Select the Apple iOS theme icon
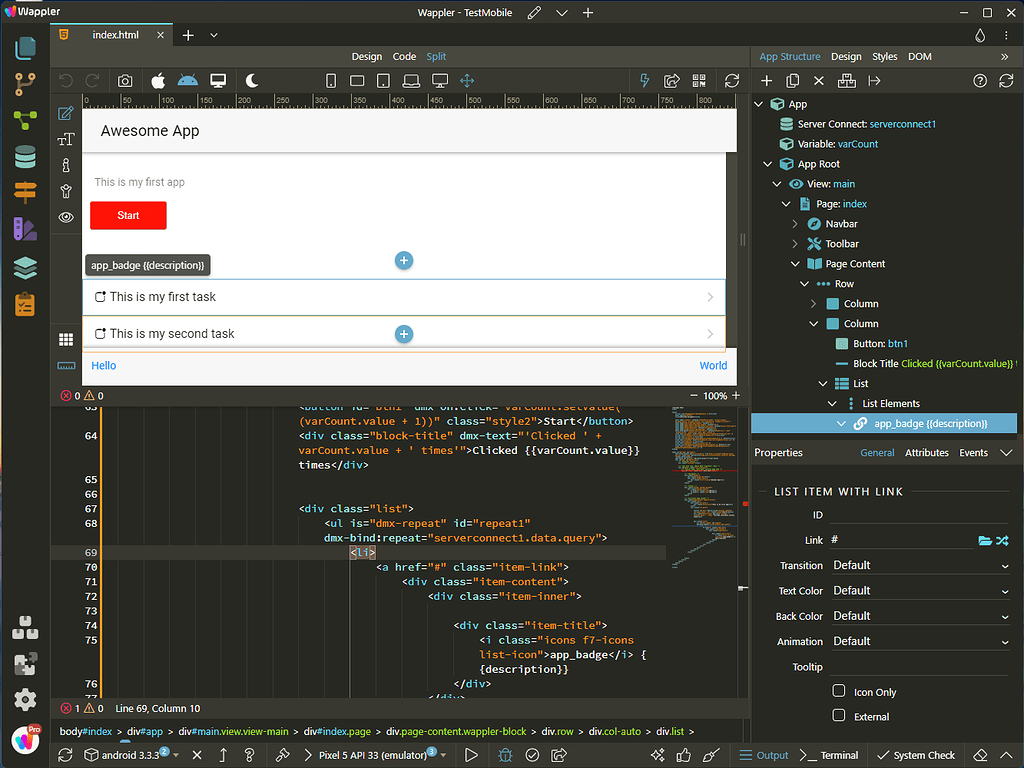 click(158, 81)
